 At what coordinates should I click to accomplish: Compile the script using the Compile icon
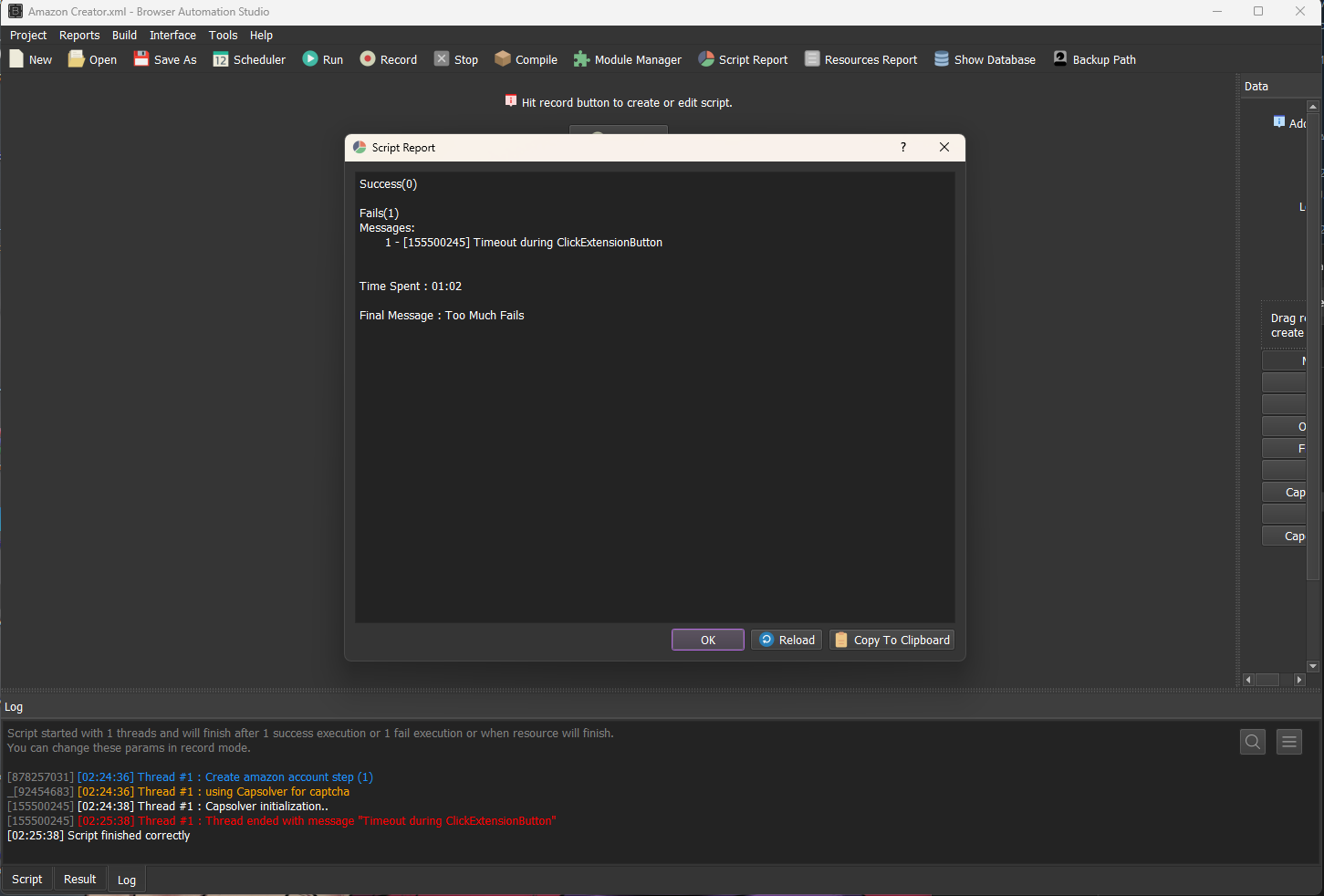point(503,59)
